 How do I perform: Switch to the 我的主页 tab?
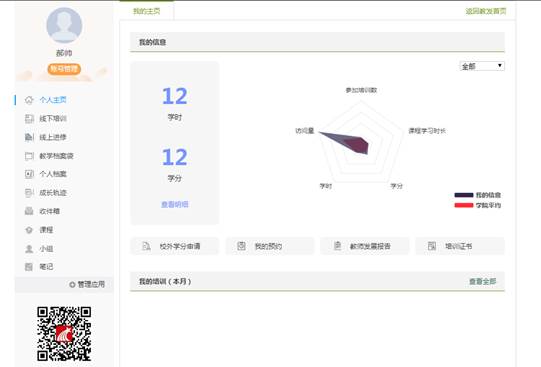(147, 11)
